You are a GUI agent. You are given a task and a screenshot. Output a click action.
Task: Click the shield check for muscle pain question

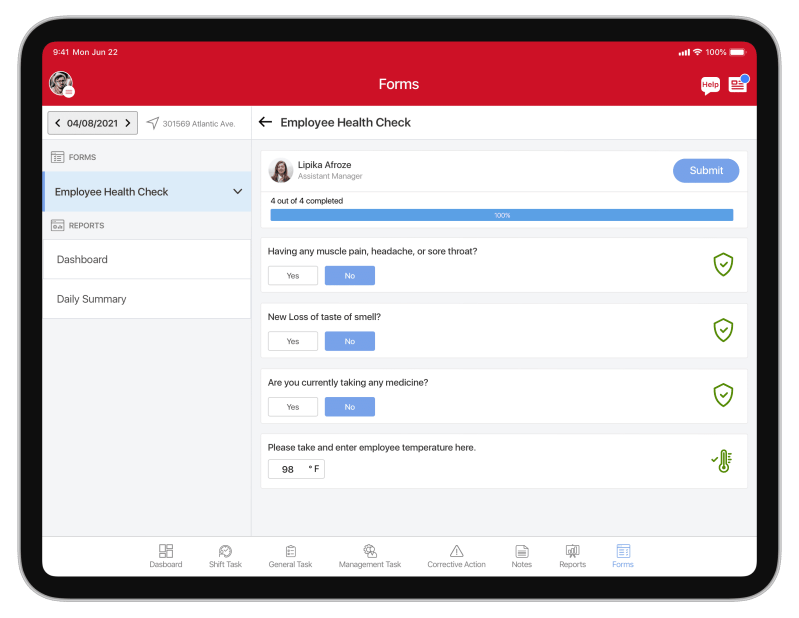[723, 264]
